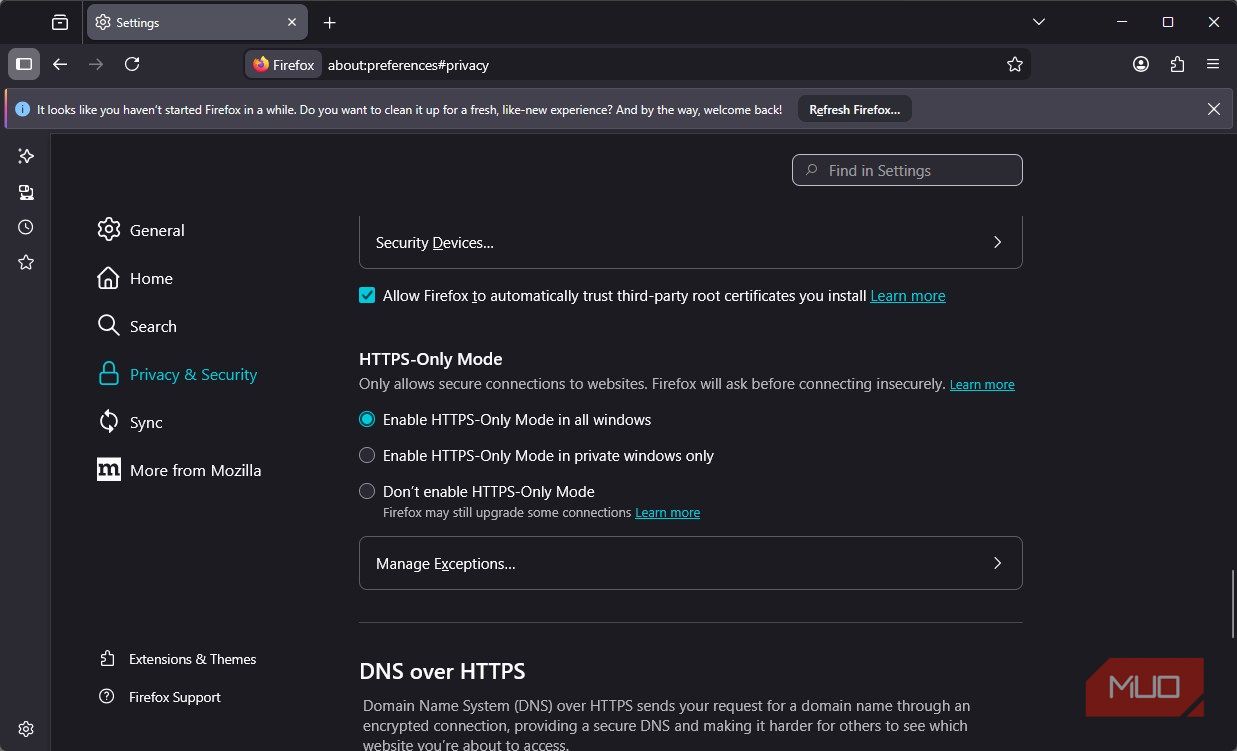The width and height of the screenshot is (1237, 751).
Task: Open the Firefox account menu
Action: tap(1141, 64)
